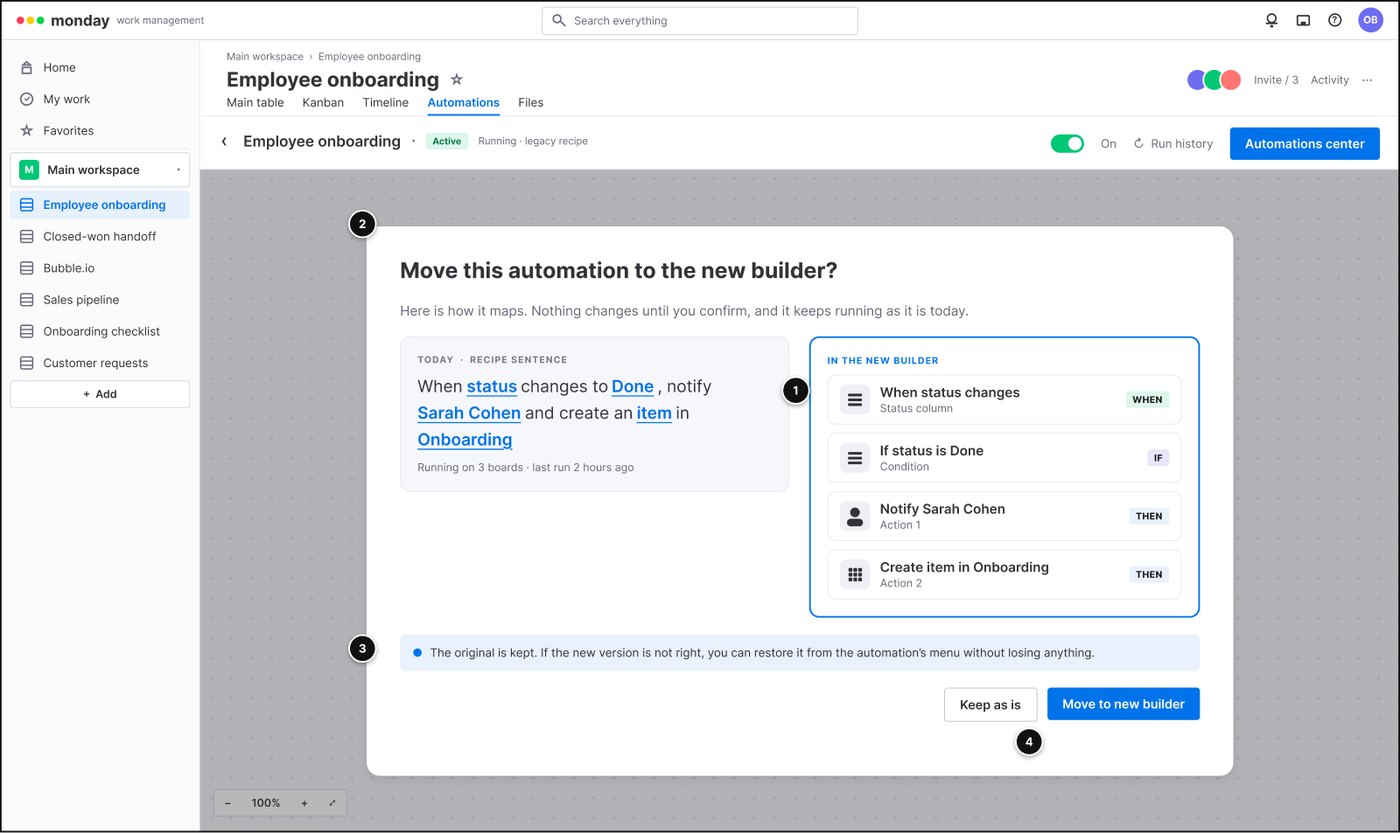The width and height of the screenshot is (1400, 833).
Task: Open the board's three-dot more menu
Action: 1367,80
